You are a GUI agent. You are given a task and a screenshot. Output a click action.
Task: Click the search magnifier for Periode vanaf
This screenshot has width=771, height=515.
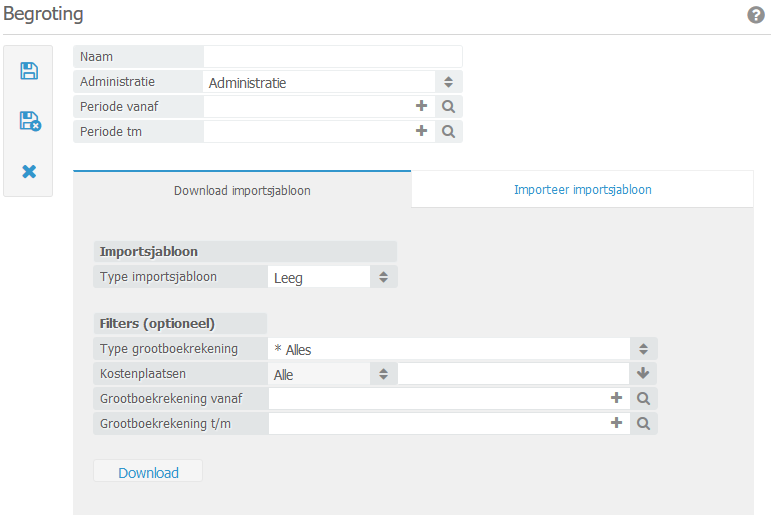449,106
